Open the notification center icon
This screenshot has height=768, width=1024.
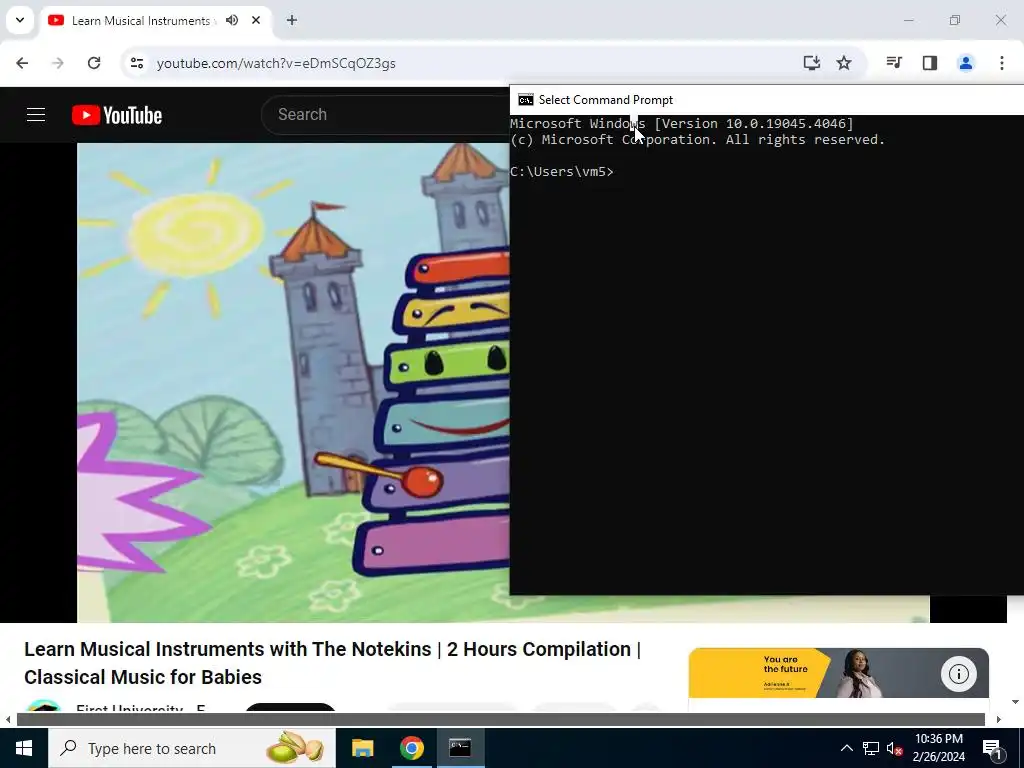[x=992, y=749]
